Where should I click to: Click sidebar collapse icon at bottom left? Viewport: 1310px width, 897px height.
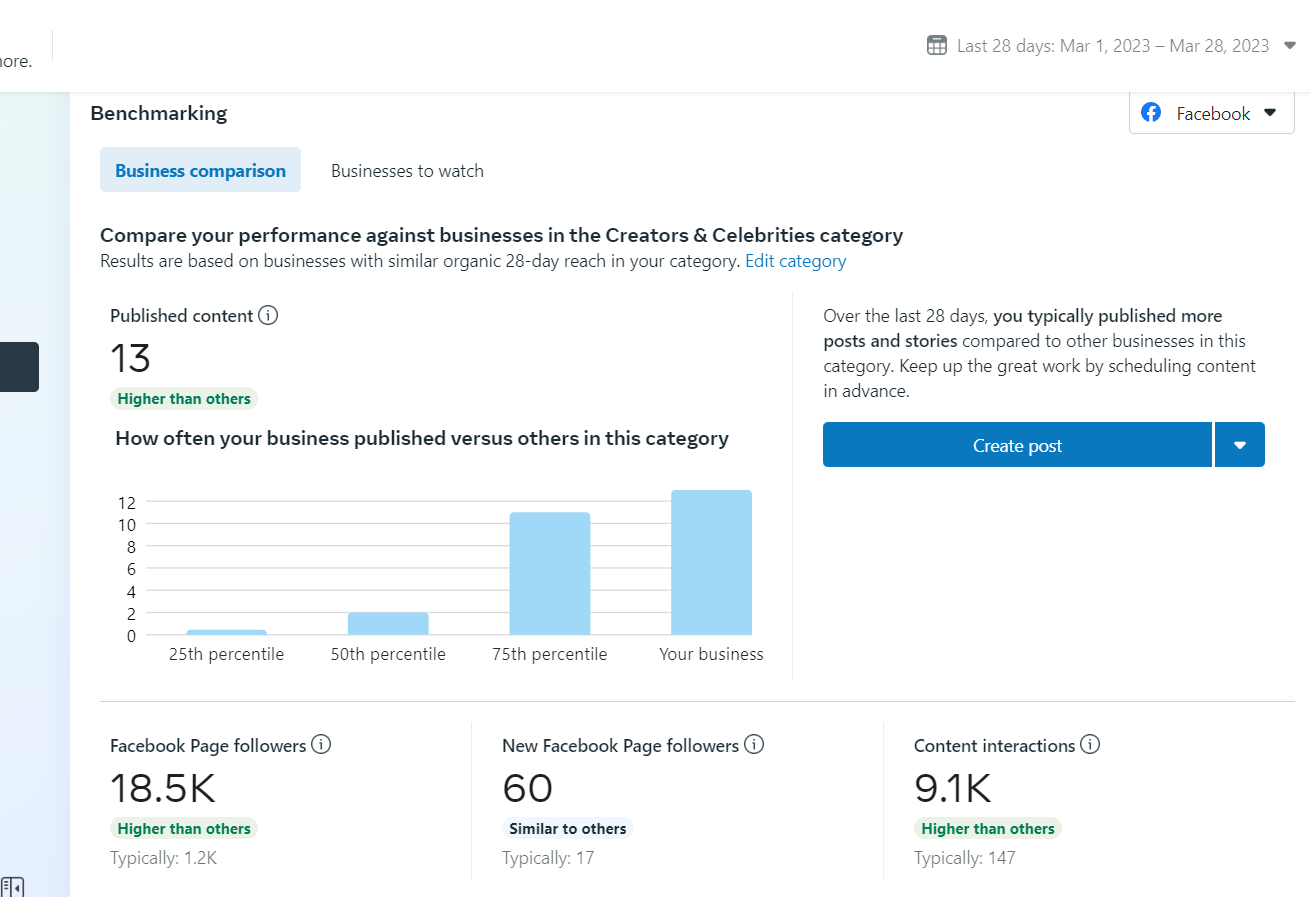(x=12, y=887)
